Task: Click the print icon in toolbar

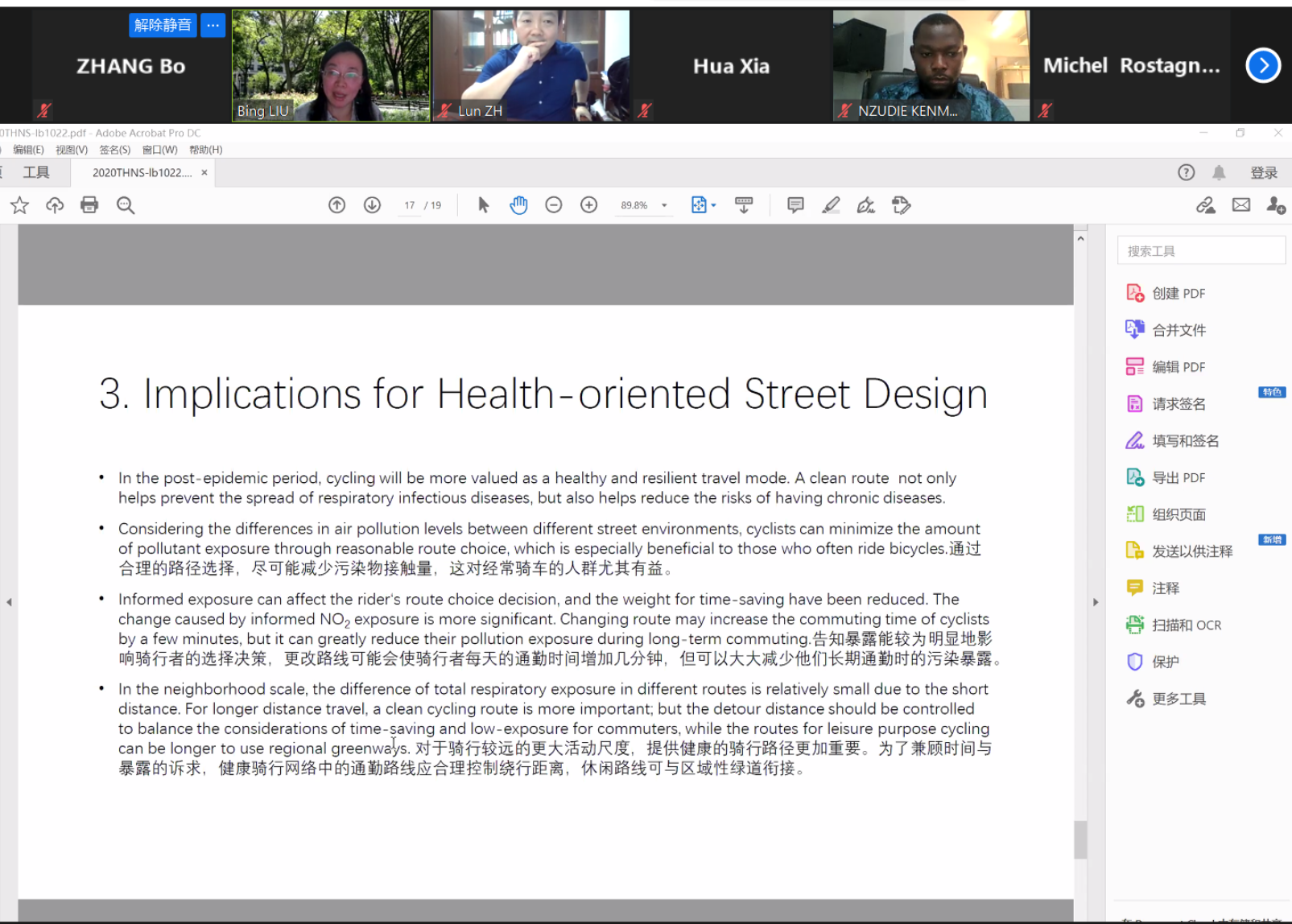Action: [89, 205]
